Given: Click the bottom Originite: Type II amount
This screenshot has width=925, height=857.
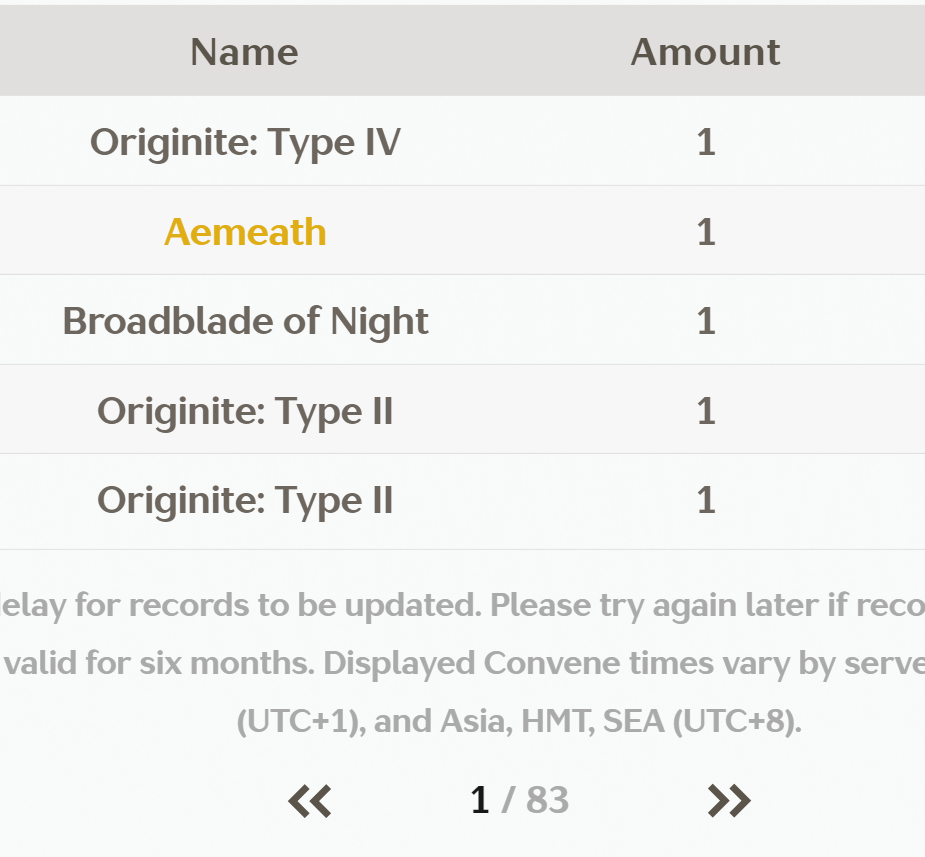Looking at the screenshot, I should 706,500.
